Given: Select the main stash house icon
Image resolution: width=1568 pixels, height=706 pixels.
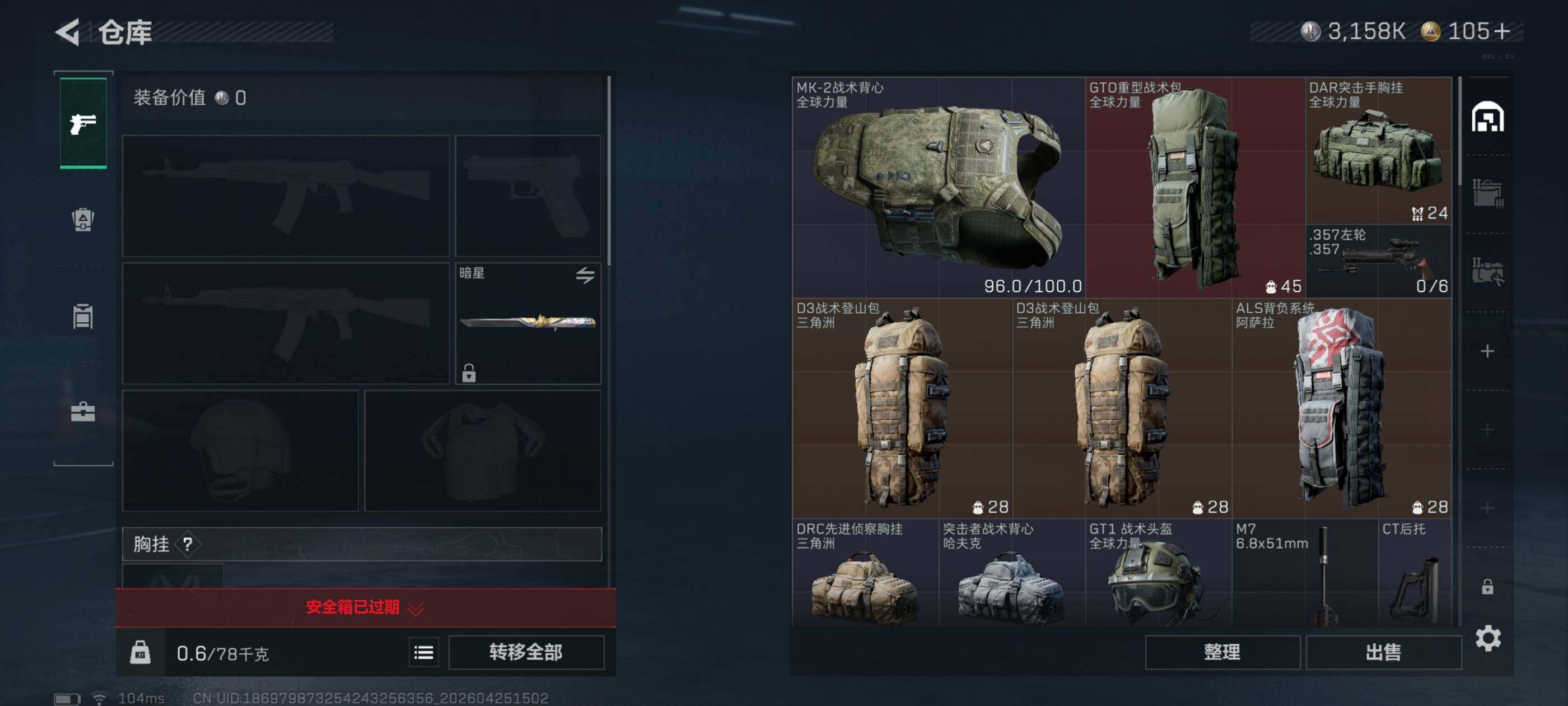Looking at the screenshot, I should pos(1488,117).
